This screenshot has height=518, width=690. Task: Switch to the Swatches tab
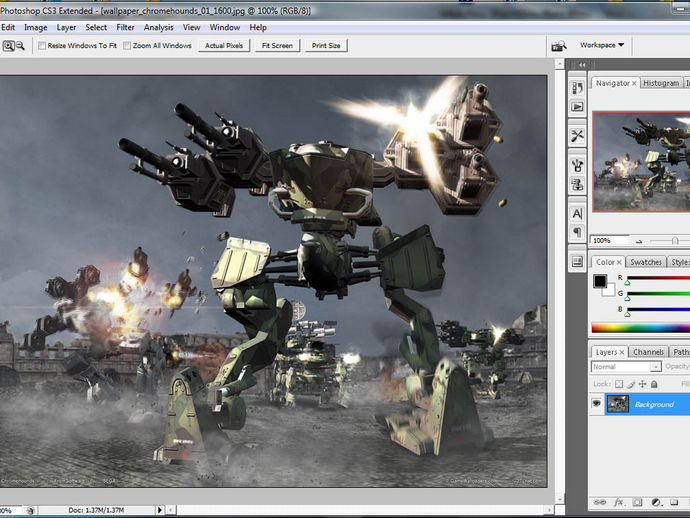coord(646,262)
